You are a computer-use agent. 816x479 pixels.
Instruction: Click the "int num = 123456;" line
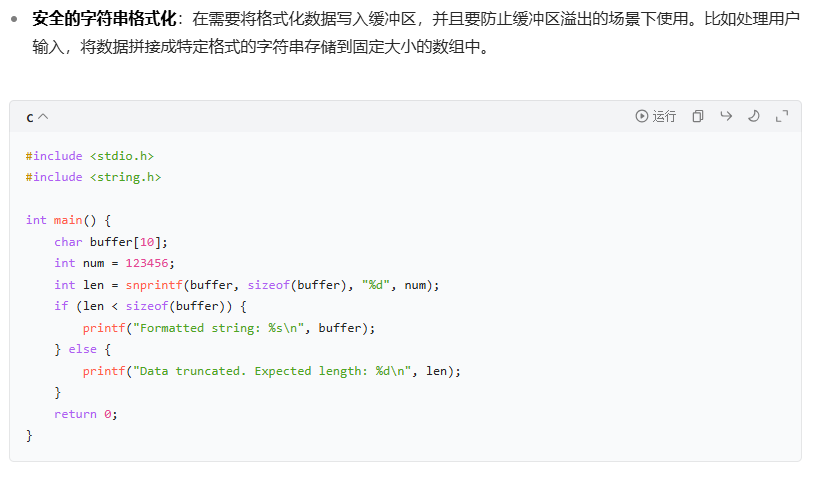tap(114, 263)
